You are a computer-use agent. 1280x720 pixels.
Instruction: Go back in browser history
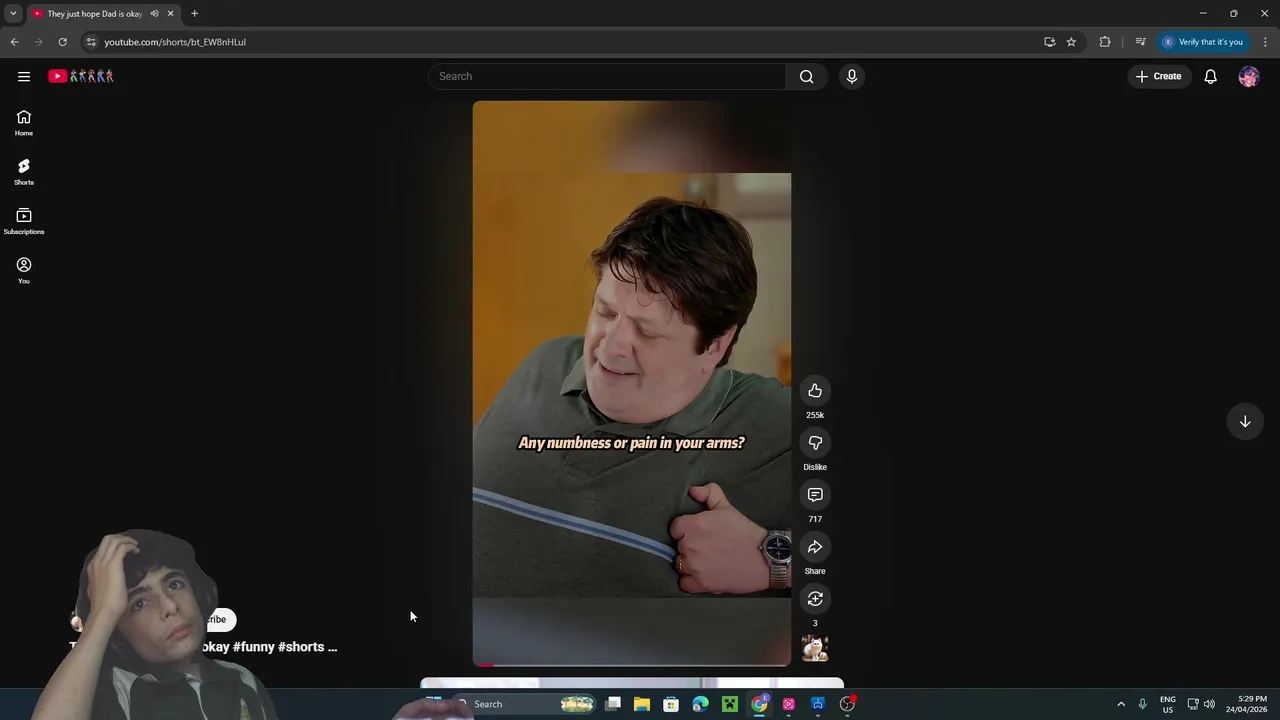(14, 42)
